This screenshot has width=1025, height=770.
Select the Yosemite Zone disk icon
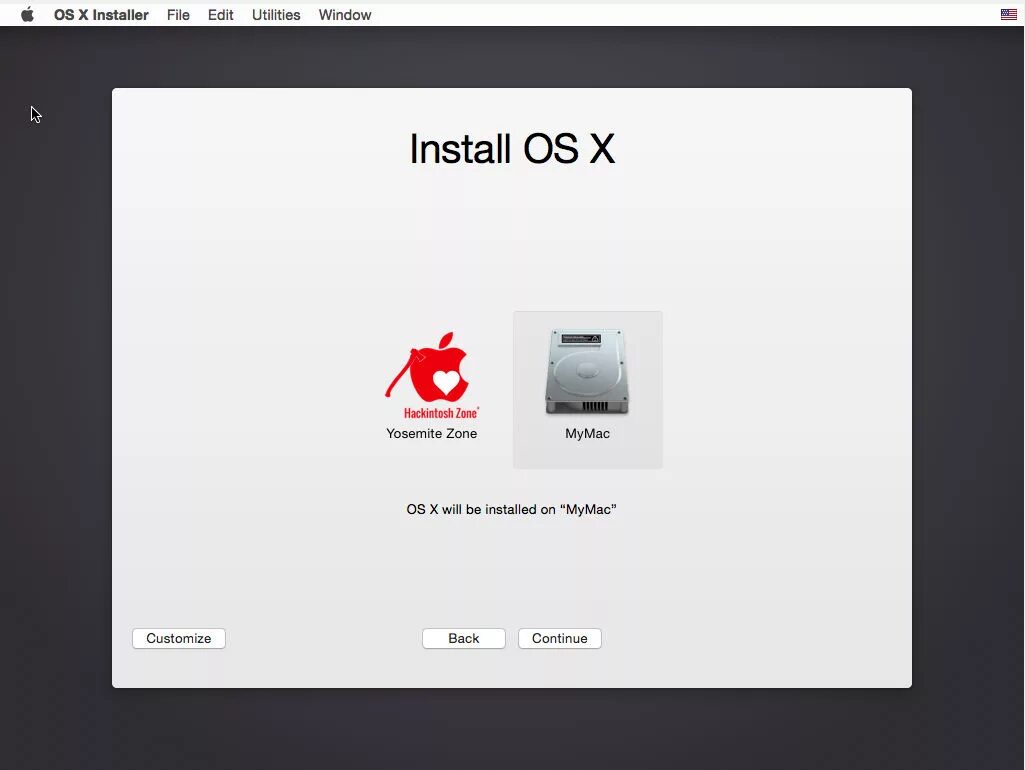point(432,375)
